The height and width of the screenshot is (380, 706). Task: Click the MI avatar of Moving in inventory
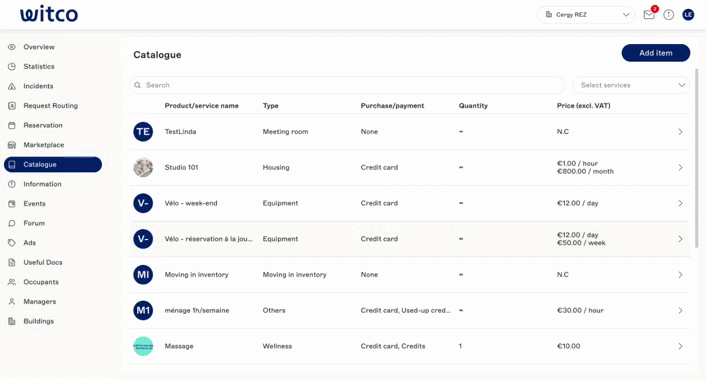[143, 275]
